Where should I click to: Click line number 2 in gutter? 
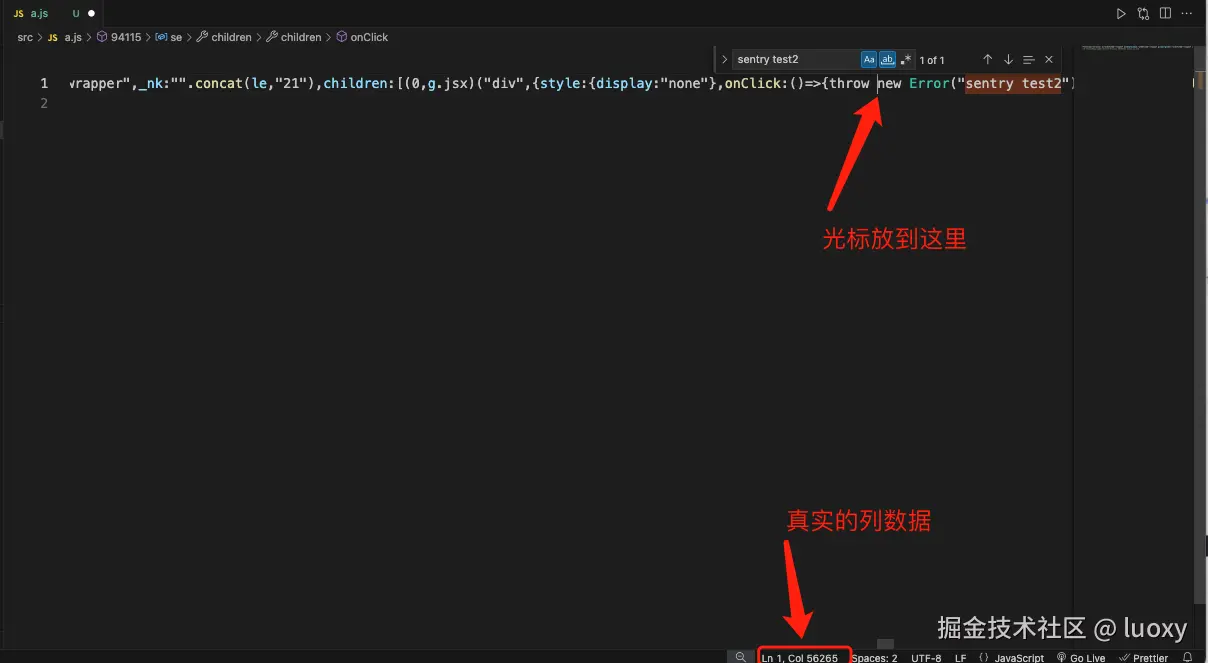coord(44,104)
